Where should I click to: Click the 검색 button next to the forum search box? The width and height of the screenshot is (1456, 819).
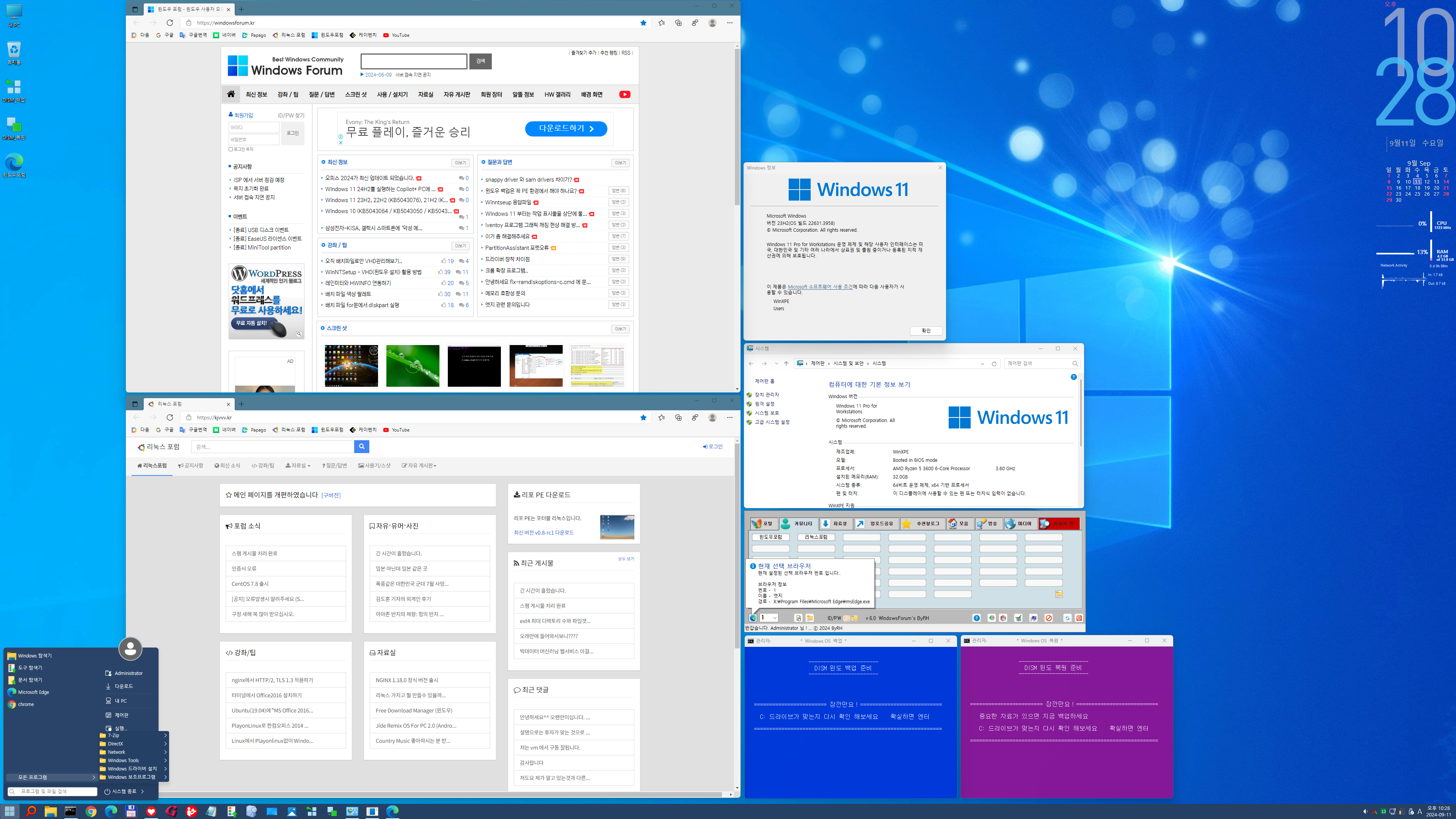click(x=480, y=61)
